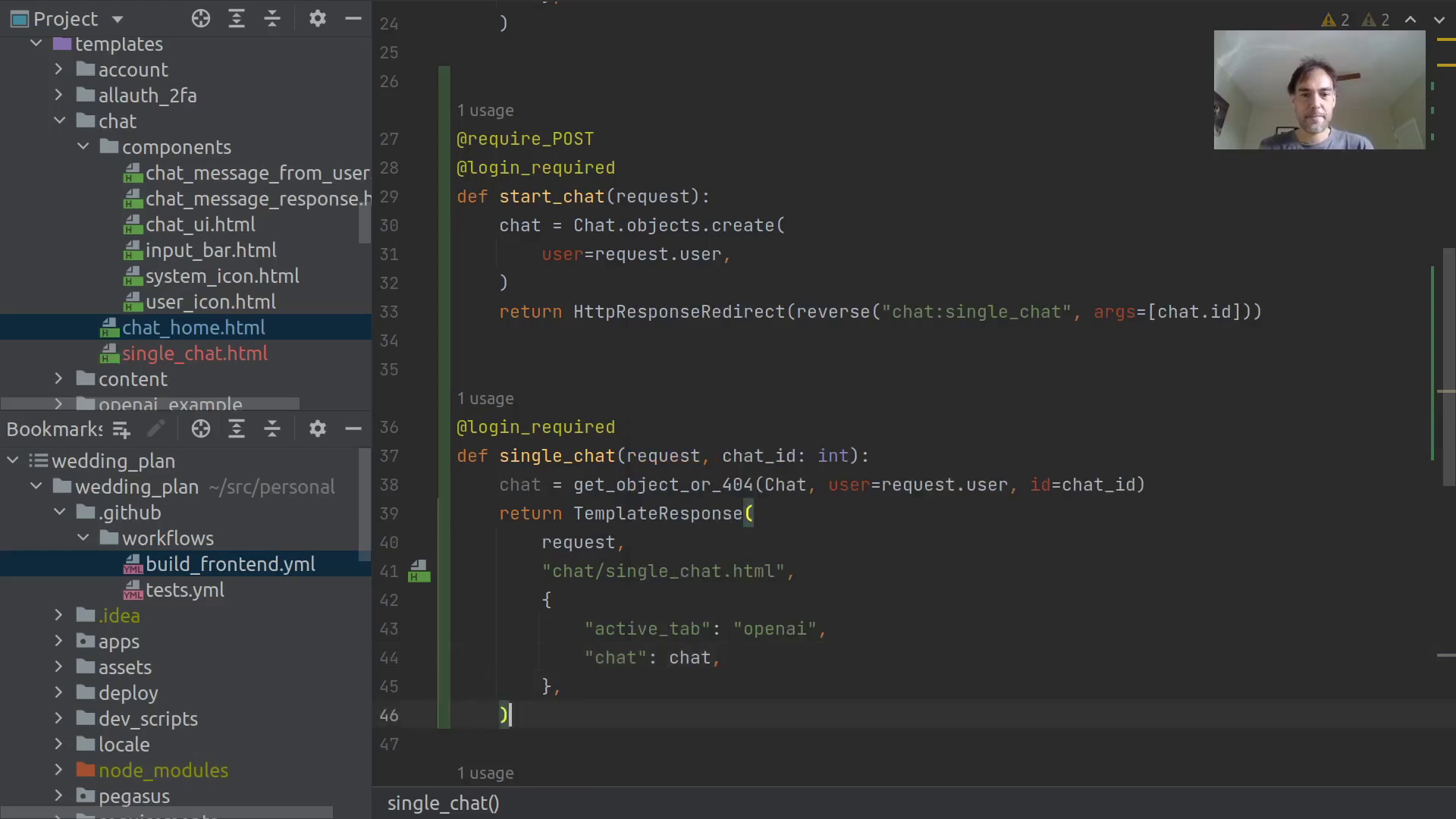This screenshot has width=1456, height=819.
Task: Expand the node_modules folder
Action: (59, 770)
